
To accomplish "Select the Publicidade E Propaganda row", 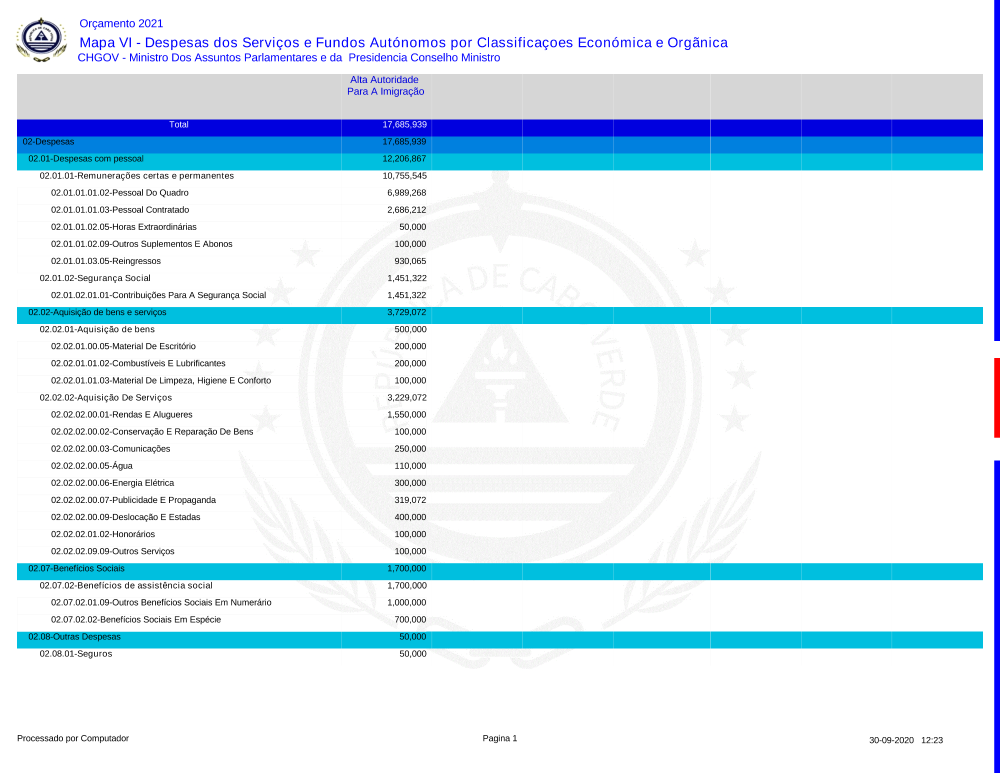I will [133, 500].
